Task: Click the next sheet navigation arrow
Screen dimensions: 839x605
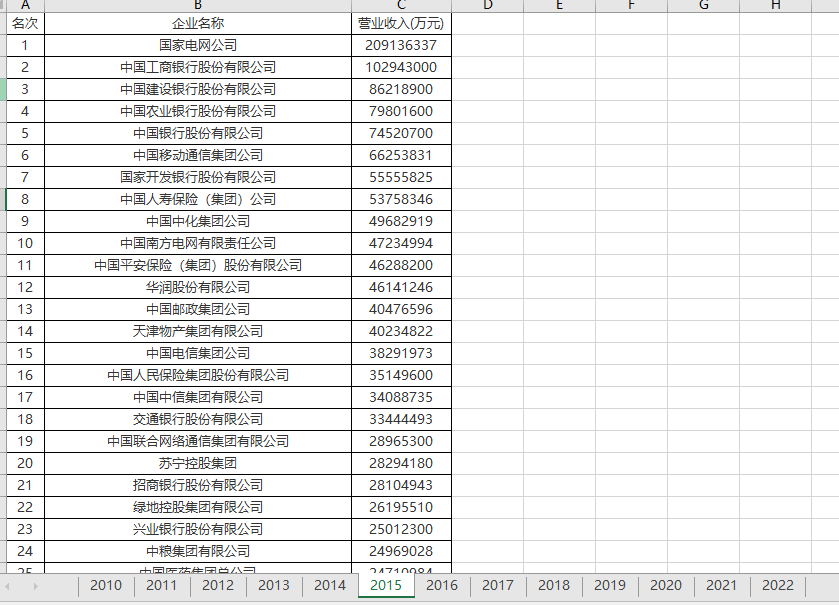Action: 35,586
